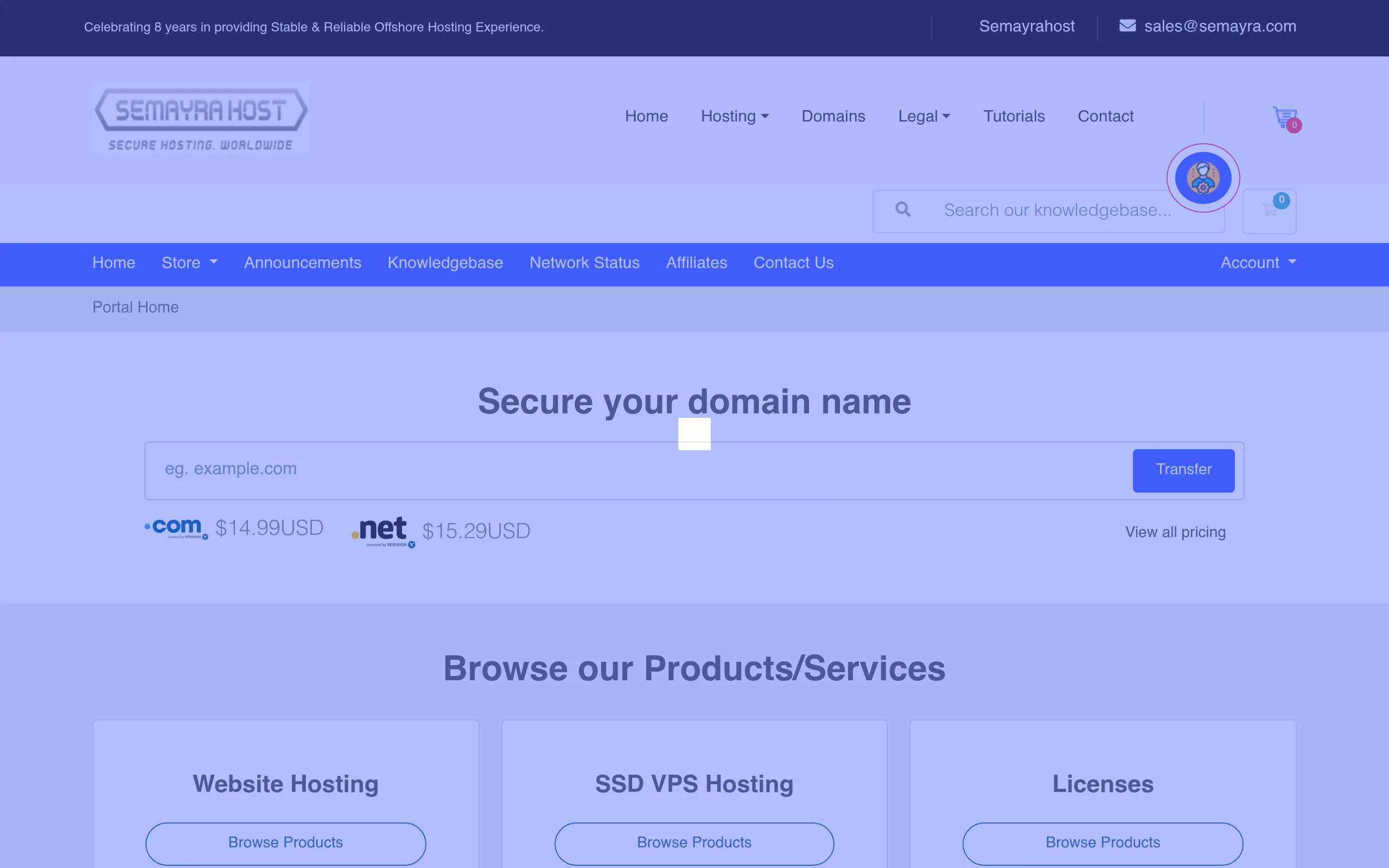
Task: Click the SSD VPS Hosting card title
Action: [694, 784]
